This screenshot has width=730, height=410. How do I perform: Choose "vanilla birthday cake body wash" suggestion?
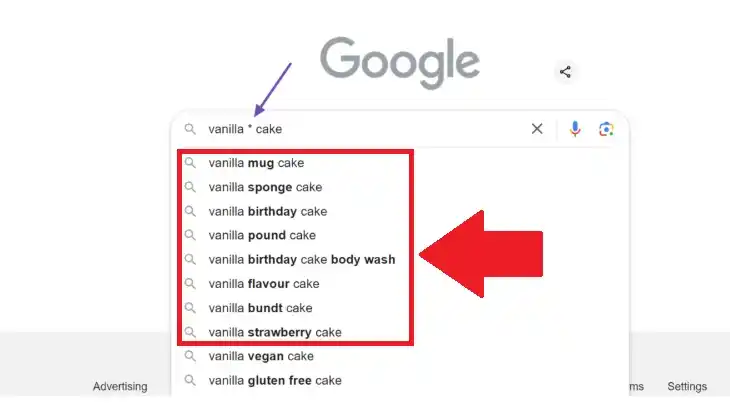[302, 259]
